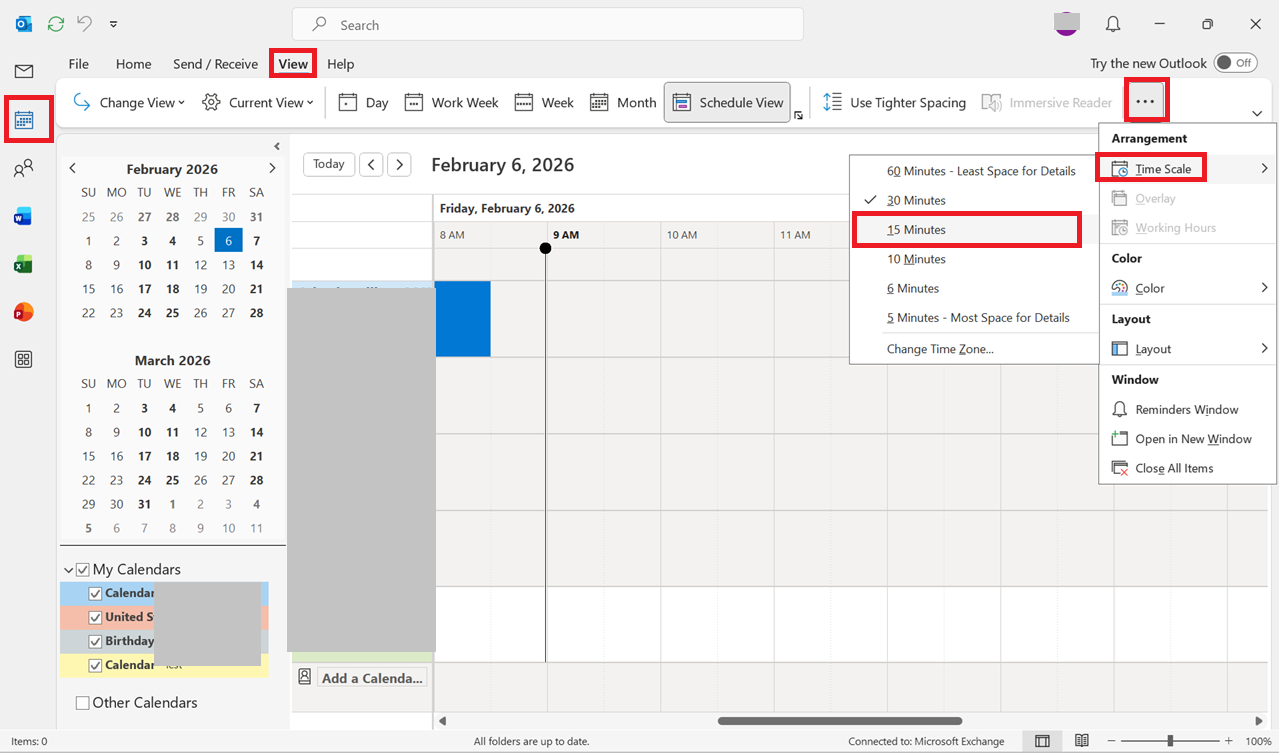Choose 10 Minutes time scale
The width and height of the screenshot is (1279, 753).
(x=974, y=259)
